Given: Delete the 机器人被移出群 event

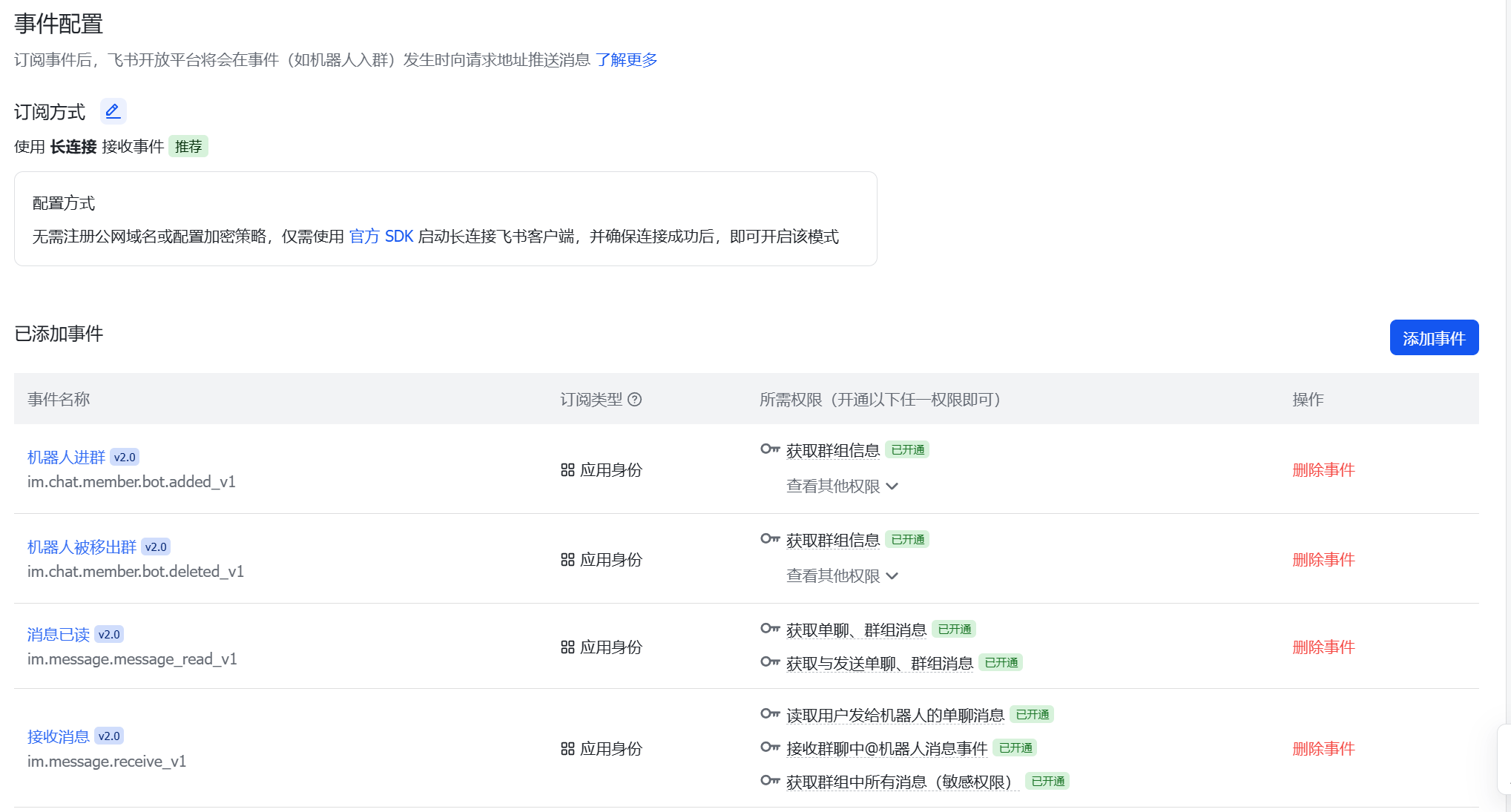Looking at the screenshot, I should coord(1323,560).
